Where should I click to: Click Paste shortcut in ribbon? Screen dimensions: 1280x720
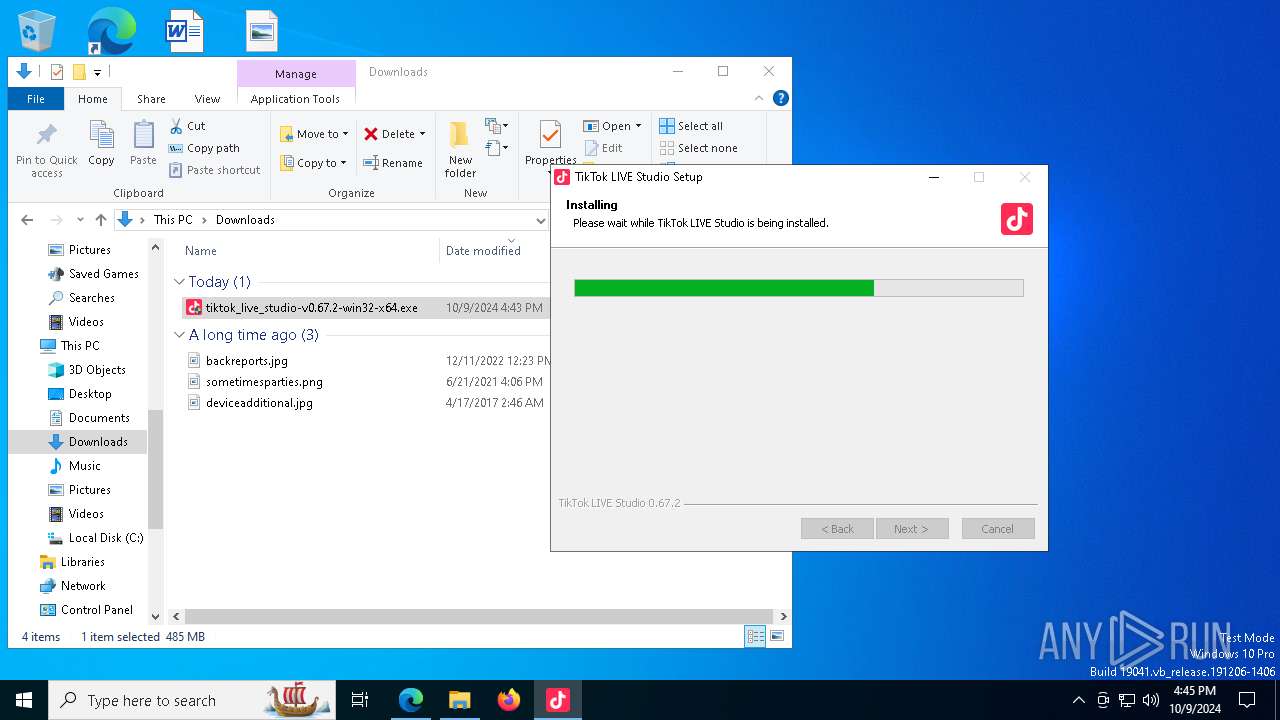click(214, 170)
